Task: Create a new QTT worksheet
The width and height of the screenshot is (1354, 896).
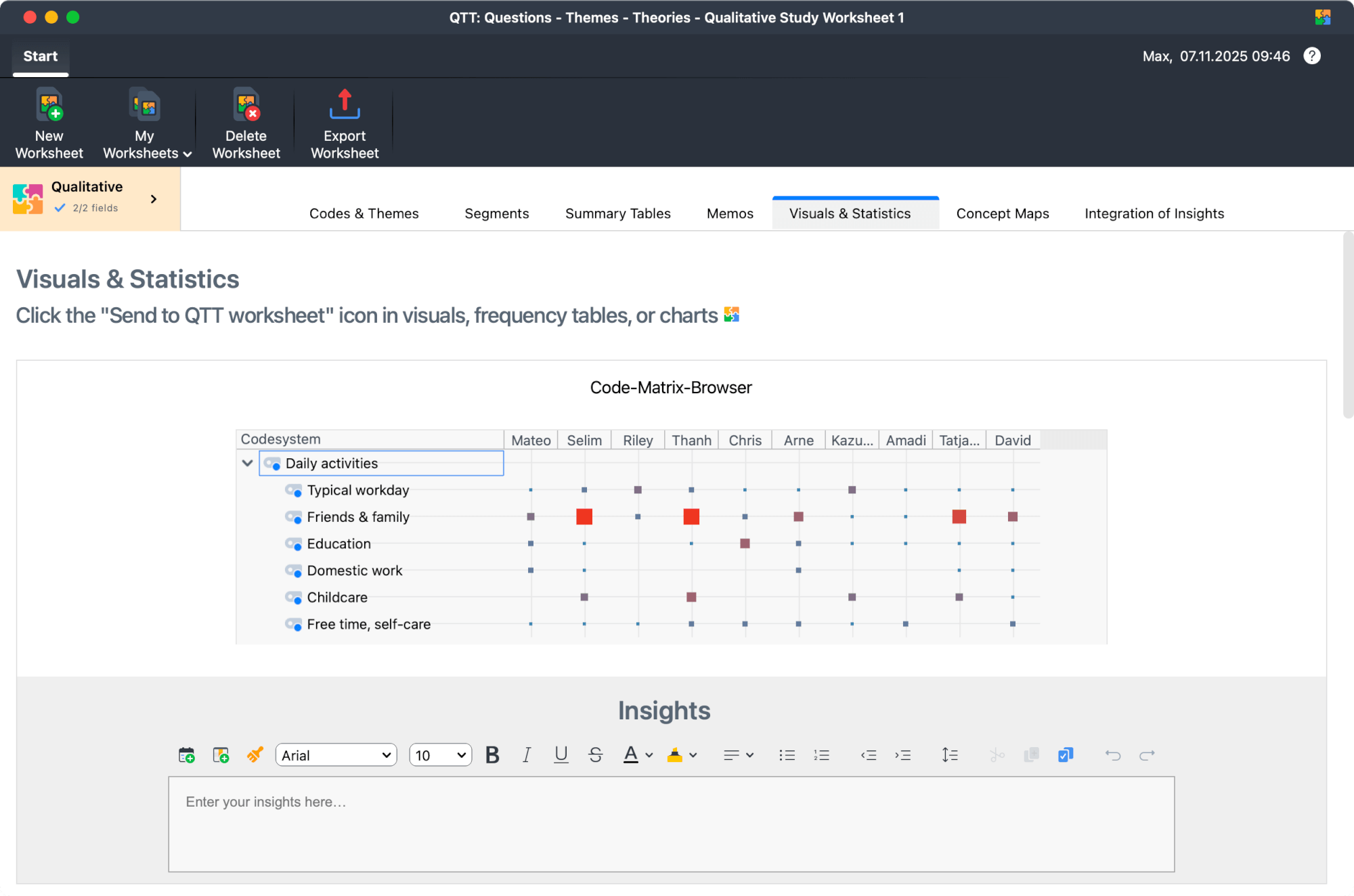Action: (48, 122)
